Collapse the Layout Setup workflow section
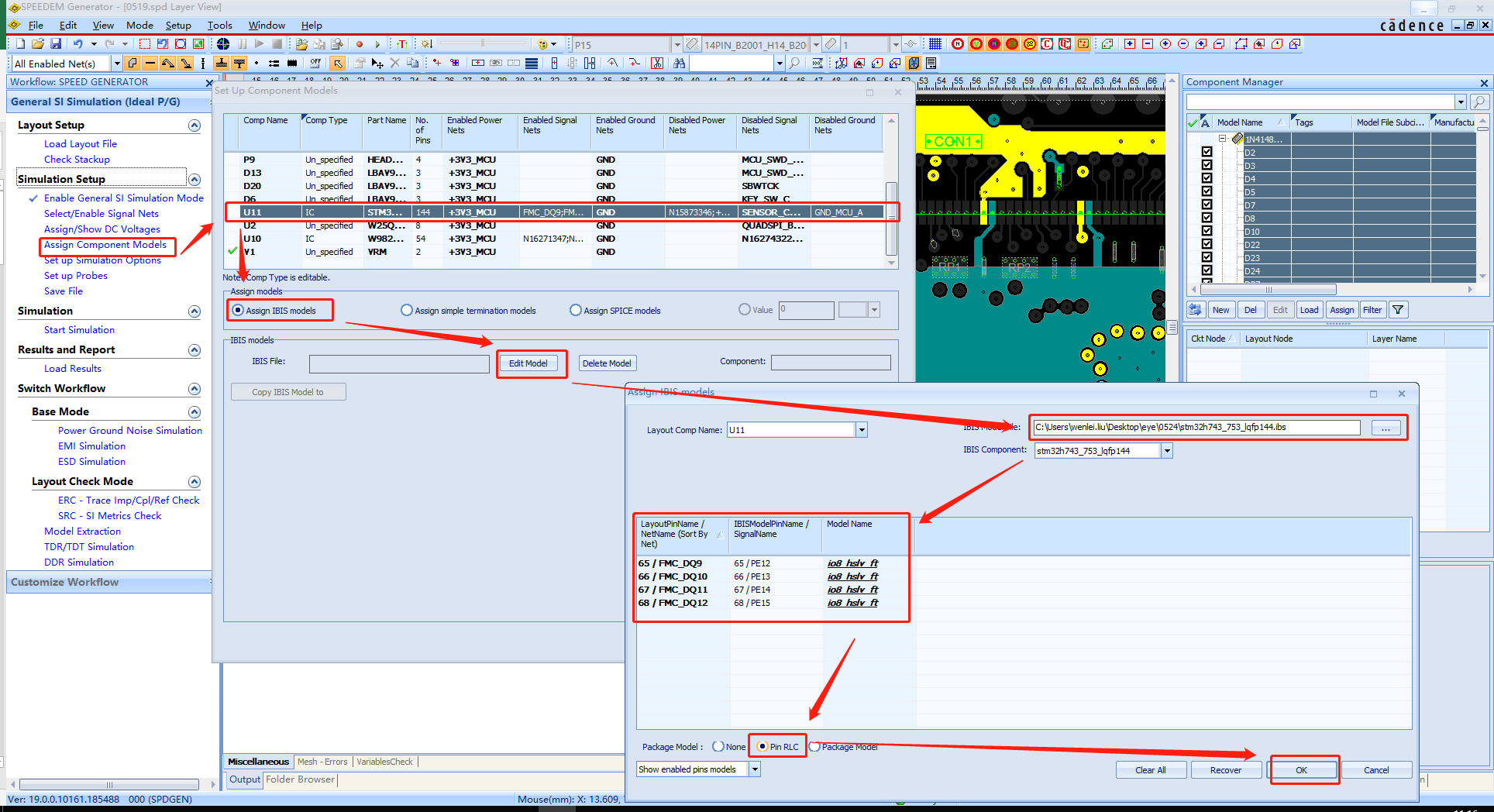1494x812 pixels. (x=194, y=126)
